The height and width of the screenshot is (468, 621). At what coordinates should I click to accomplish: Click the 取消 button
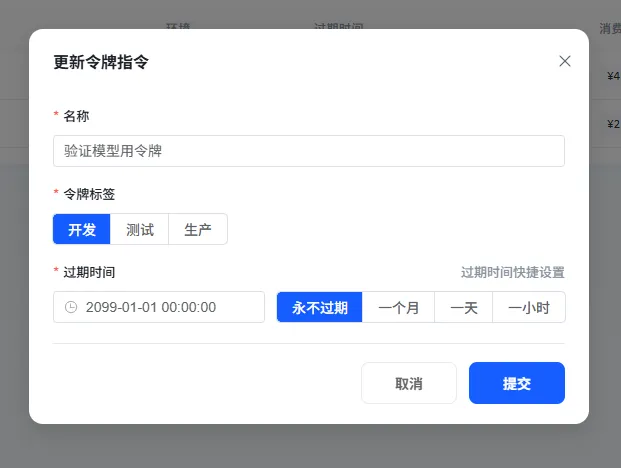(409, 383)
